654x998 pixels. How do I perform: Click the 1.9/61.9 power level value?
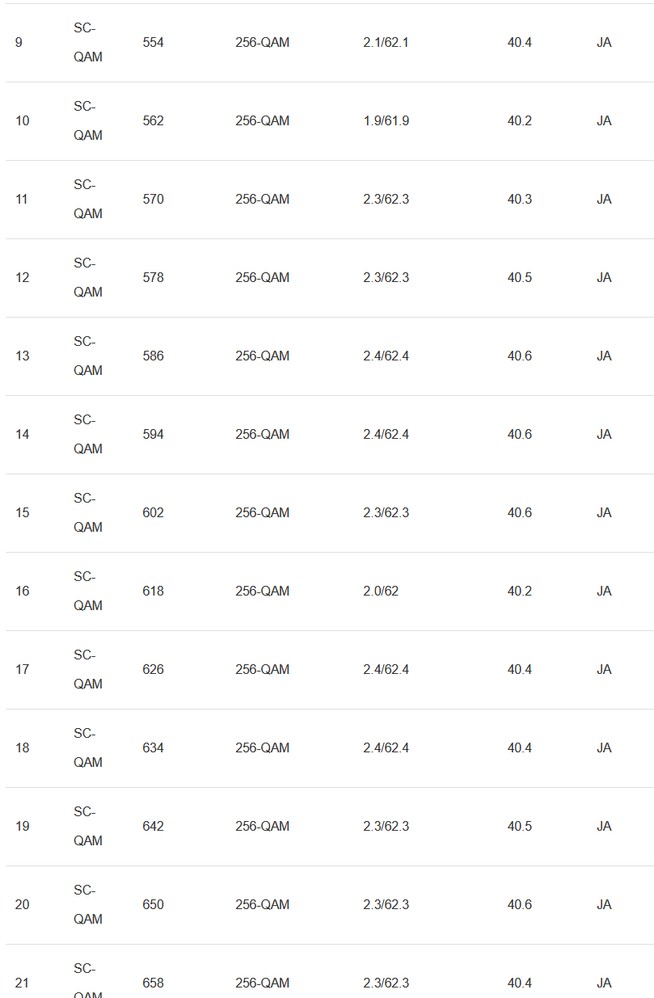click(x=386, y=121)
